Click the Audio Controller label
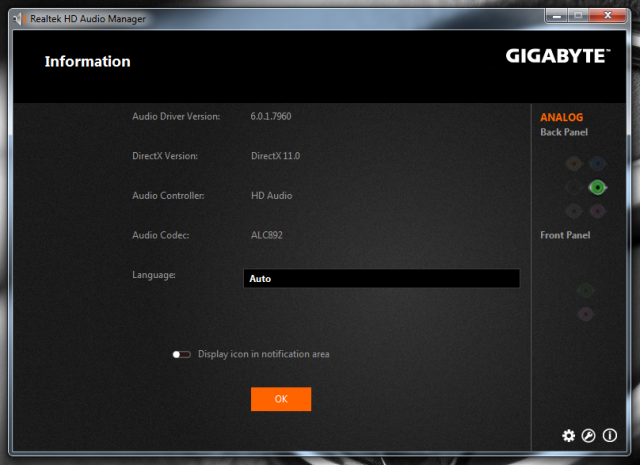The image size is (640, 465). click(x=168, y=196)
